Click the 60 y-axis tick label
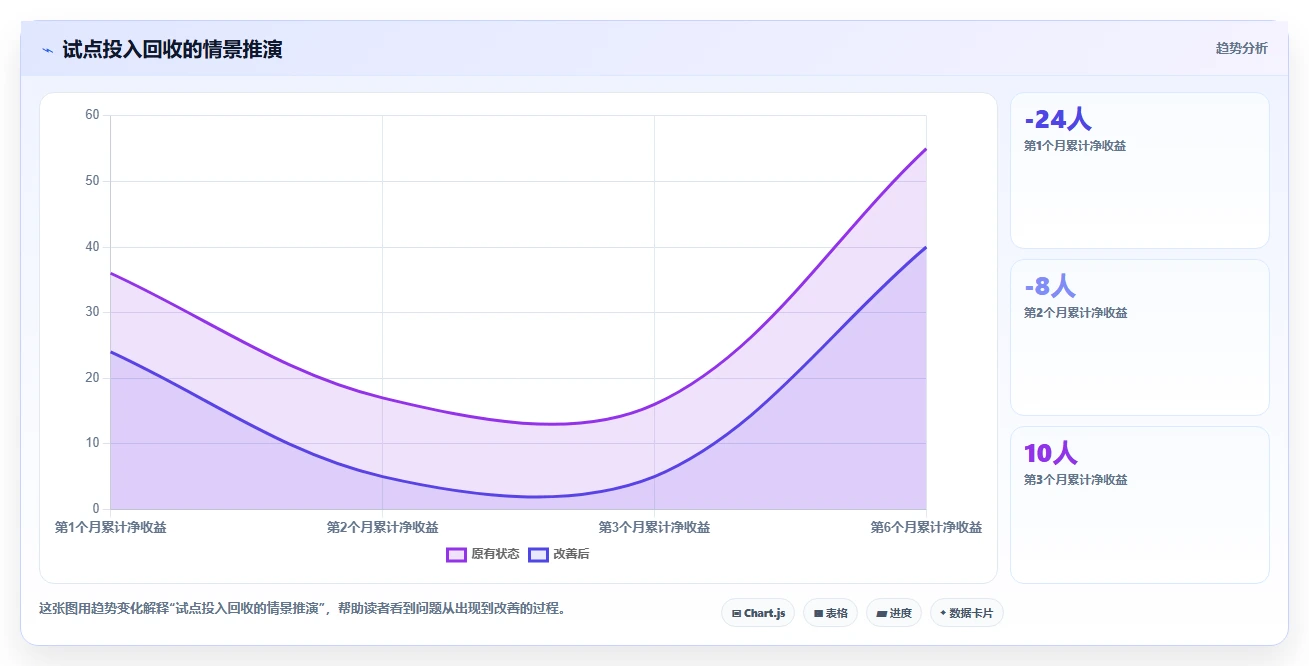The width and height of the screenshot is (1309, 666). (x=92, y=115)
